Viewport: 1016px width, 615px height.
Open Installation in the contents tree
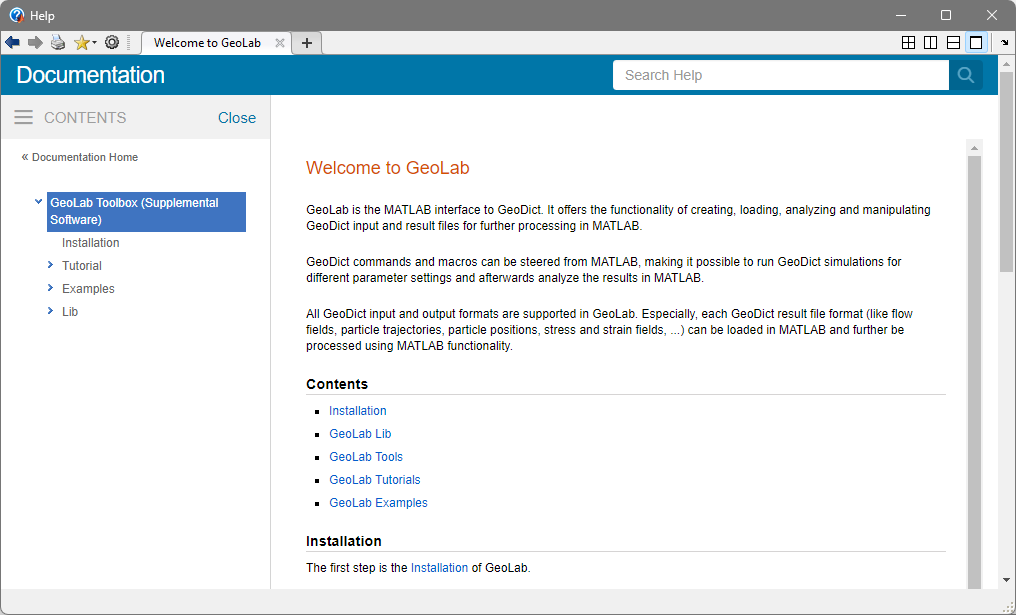pos(91,242)
